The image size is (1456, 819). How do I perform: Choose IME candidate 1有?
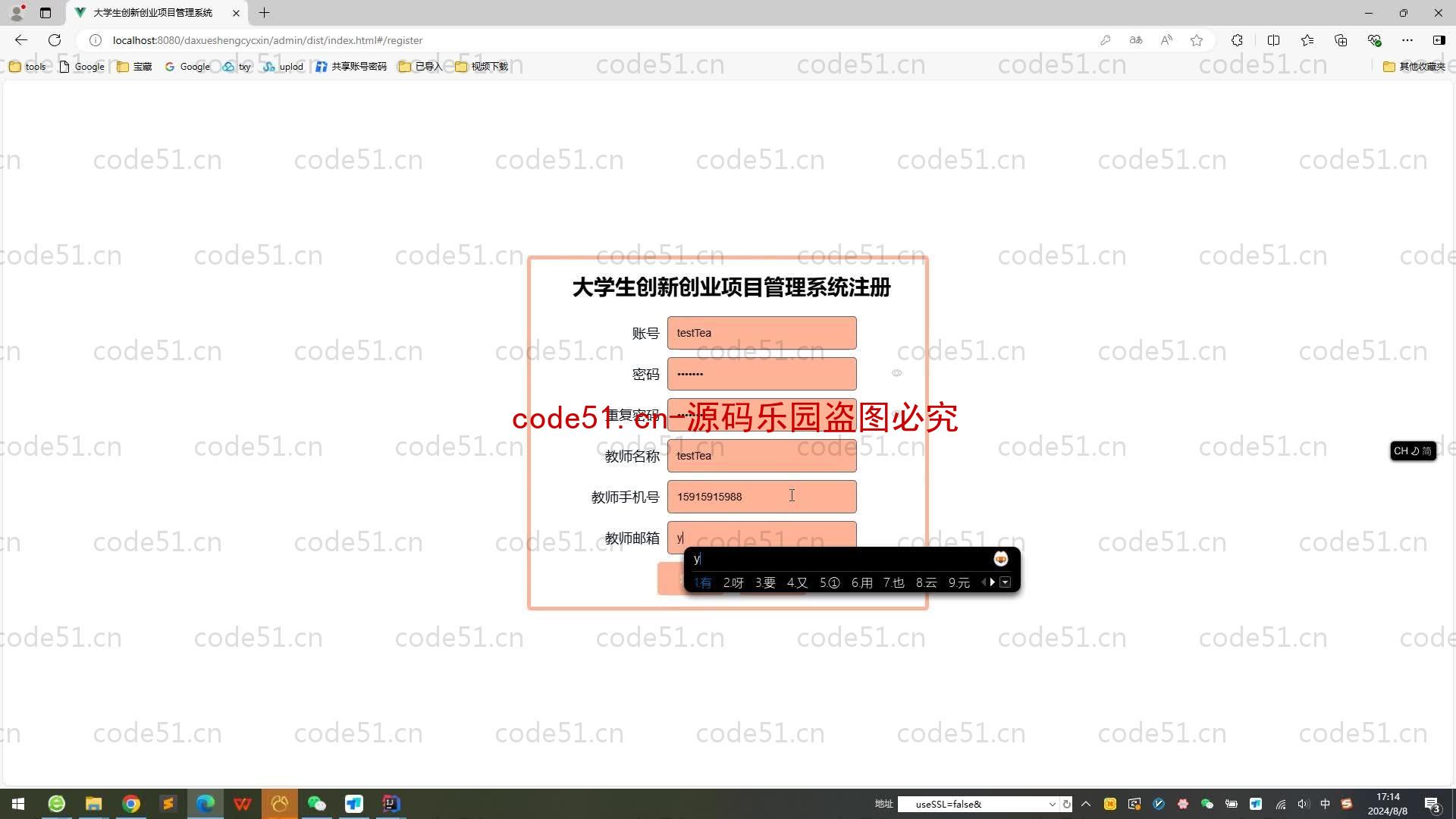coord(703,582)
